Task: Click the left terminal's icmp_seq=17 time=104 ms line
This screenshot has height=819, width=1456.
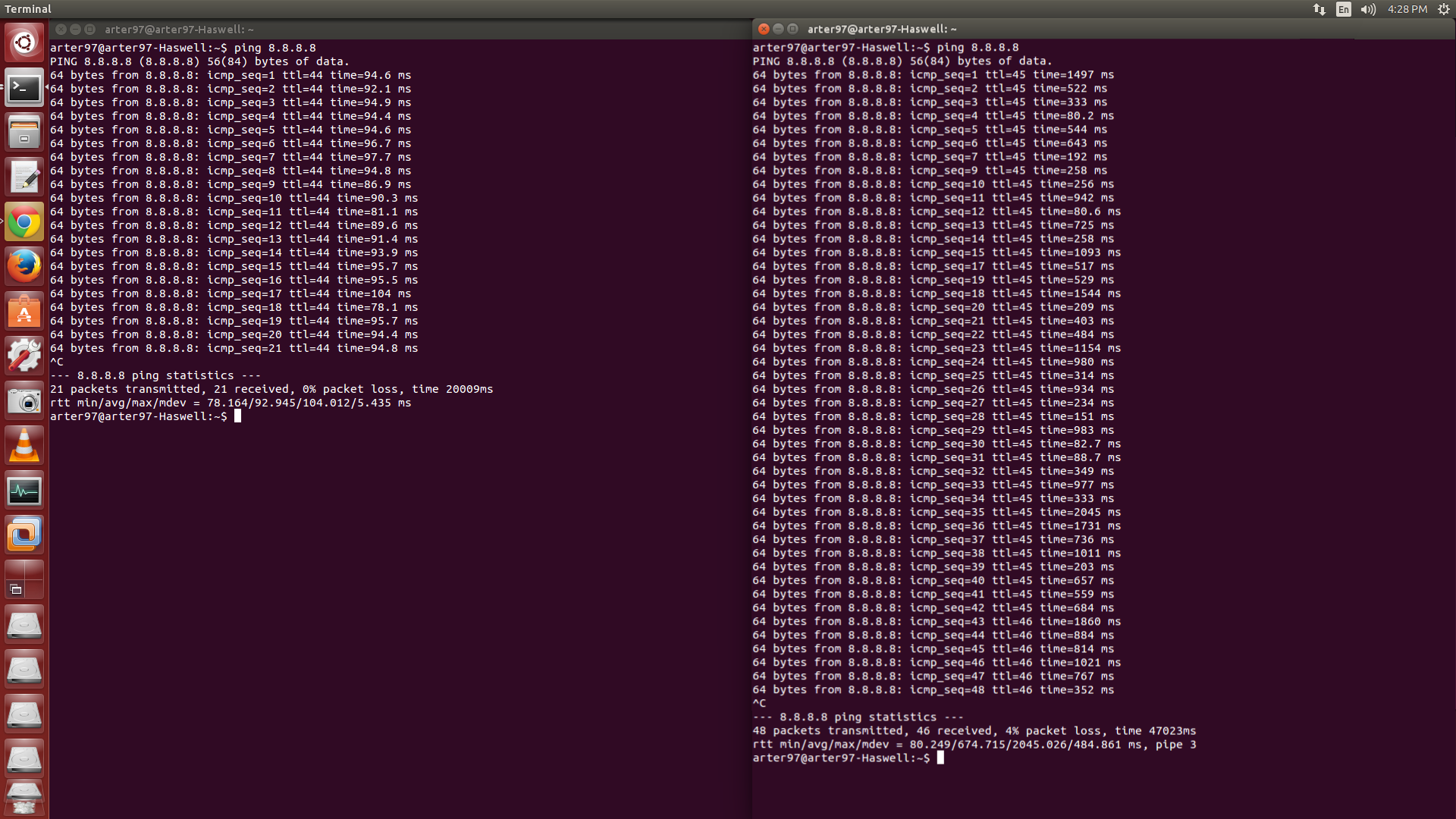Action: [231, 293]
